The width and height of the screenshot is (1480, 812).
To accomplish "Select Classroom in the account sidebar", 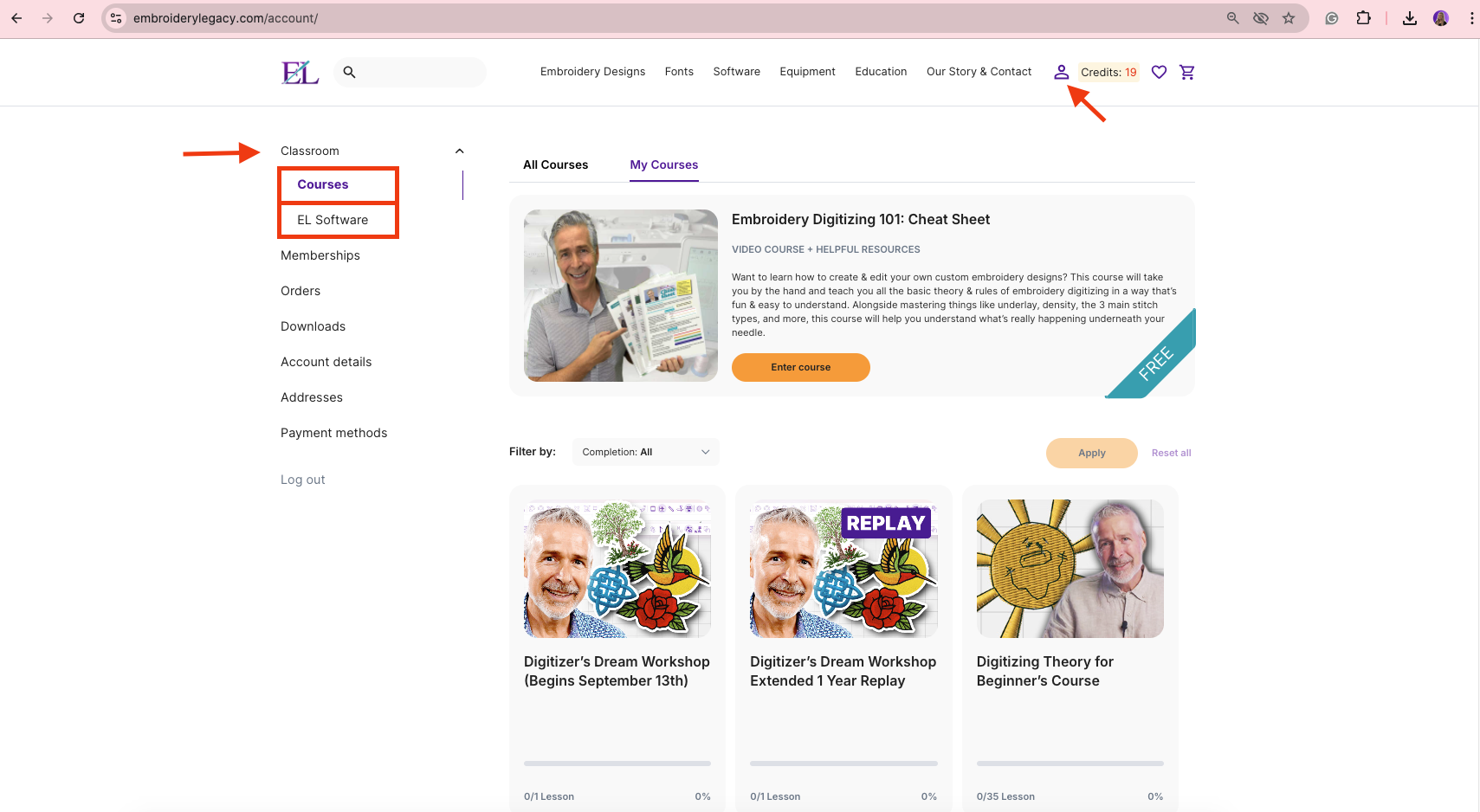I will click(x=310, y=151).
